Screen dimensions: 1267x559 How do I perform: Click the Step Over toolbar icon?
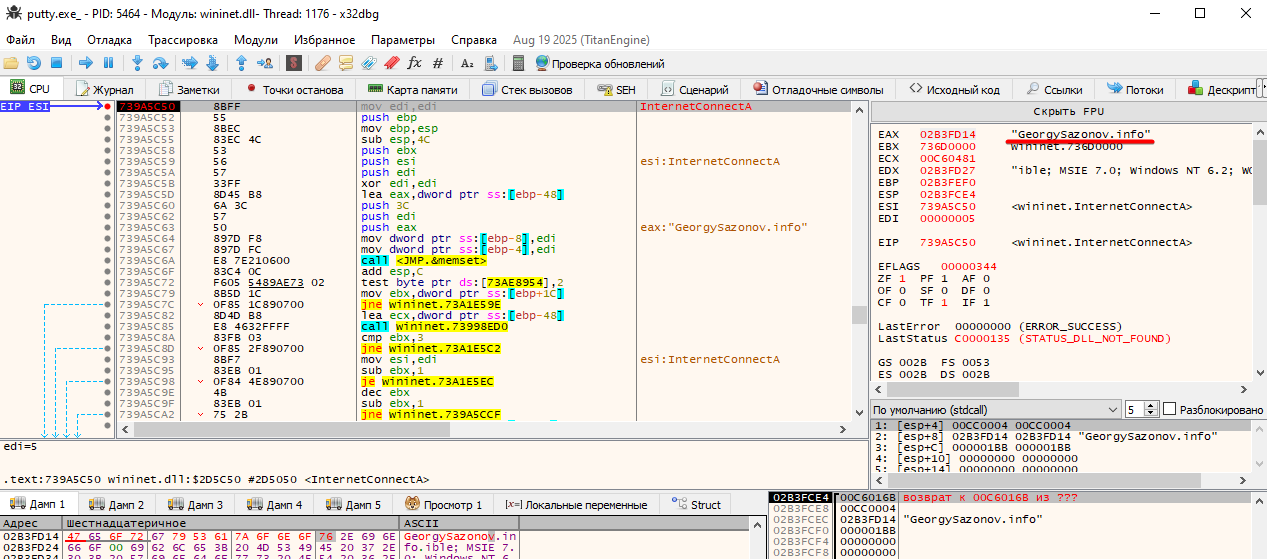click(161, 63)
